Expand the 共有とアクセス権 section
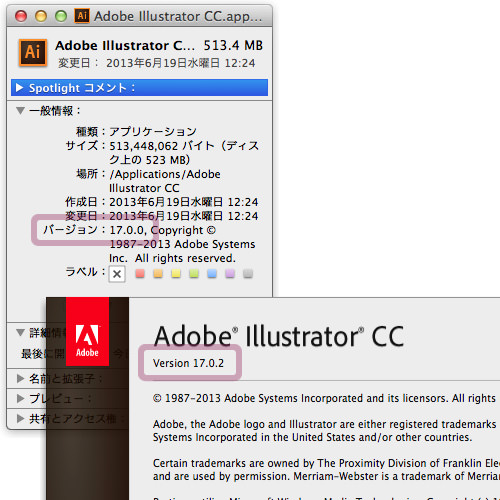 coord(20,418)
